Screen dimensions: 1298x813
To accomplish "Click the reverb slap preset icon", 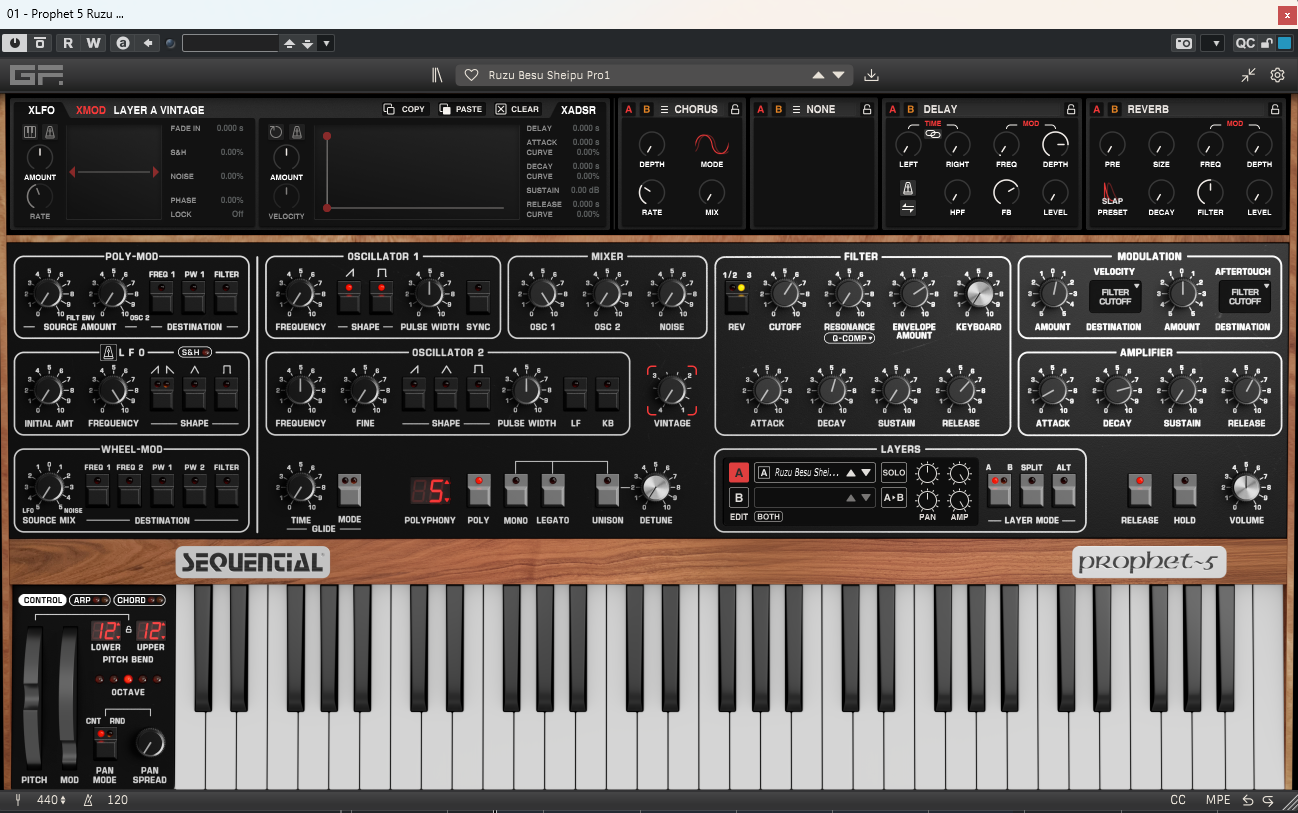I will 1111,192.
